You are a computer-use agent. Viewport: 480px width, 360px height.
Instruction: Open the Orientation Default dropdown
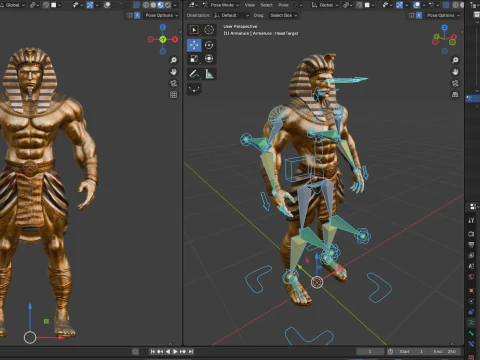point(231,15)
